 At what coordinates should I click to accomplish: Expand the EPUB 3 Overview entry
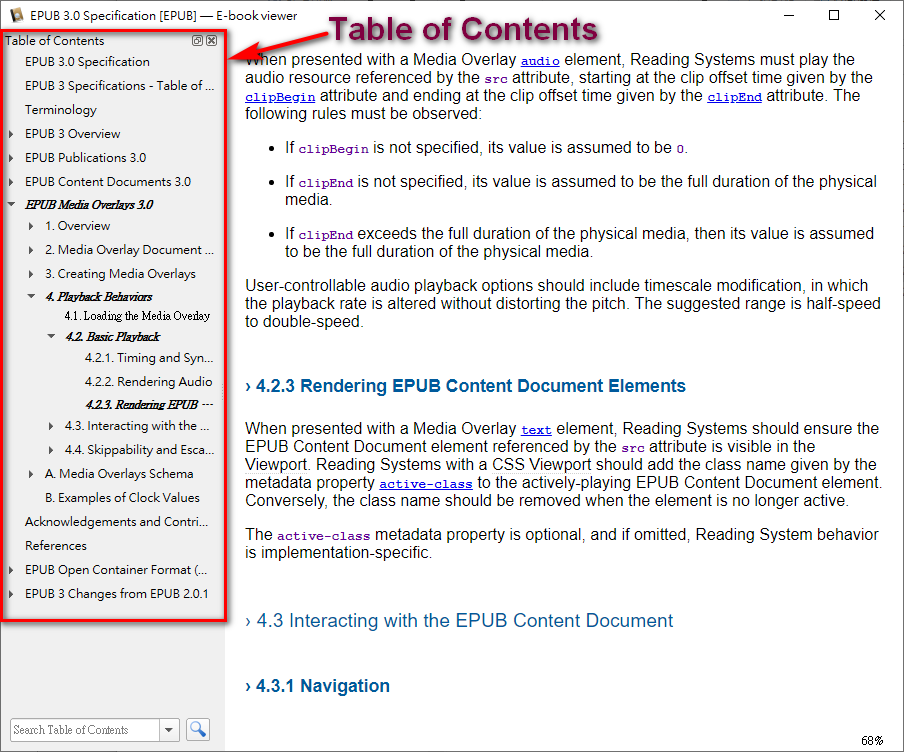(11, 134)
